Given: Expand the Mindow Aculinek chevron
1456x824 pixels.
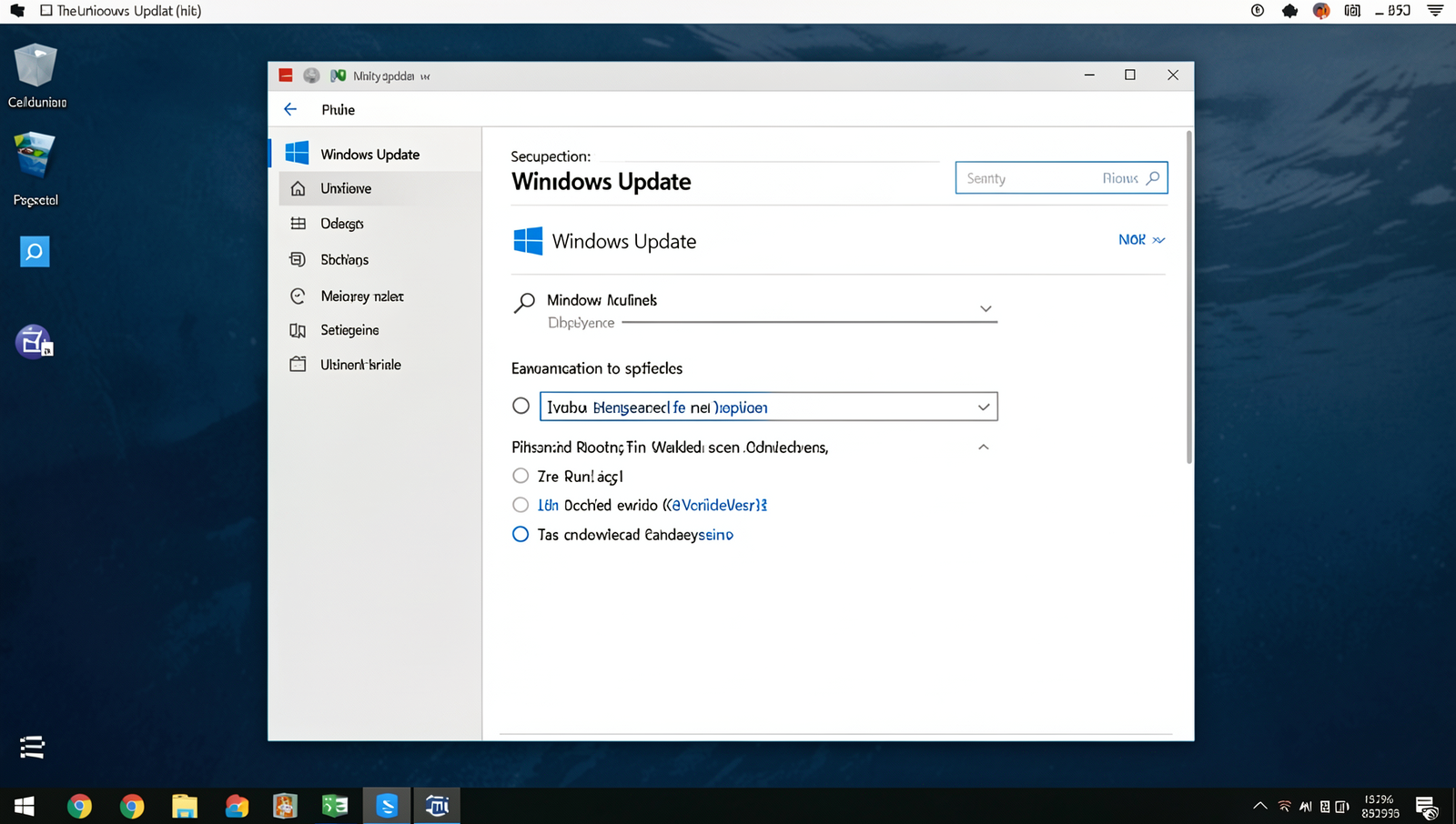Looking at the screenshot, I should tap(986, 309).
